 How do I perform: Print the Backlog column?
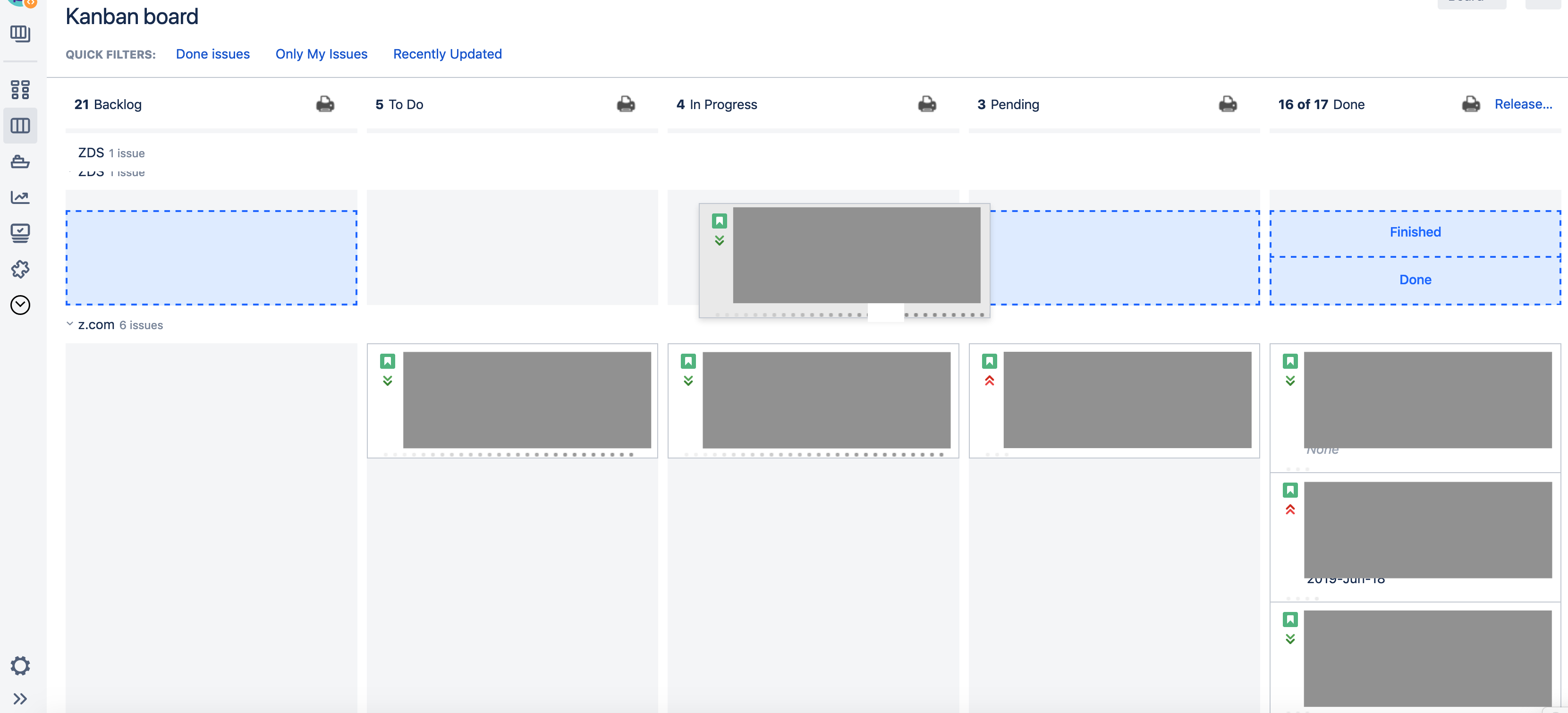pos(325,104)
